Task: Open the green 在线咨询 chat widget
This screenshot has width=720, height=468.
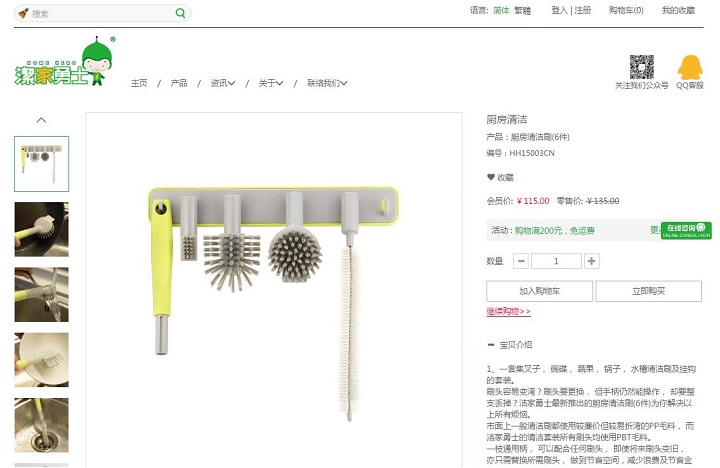Action: (x=686, y=230)
